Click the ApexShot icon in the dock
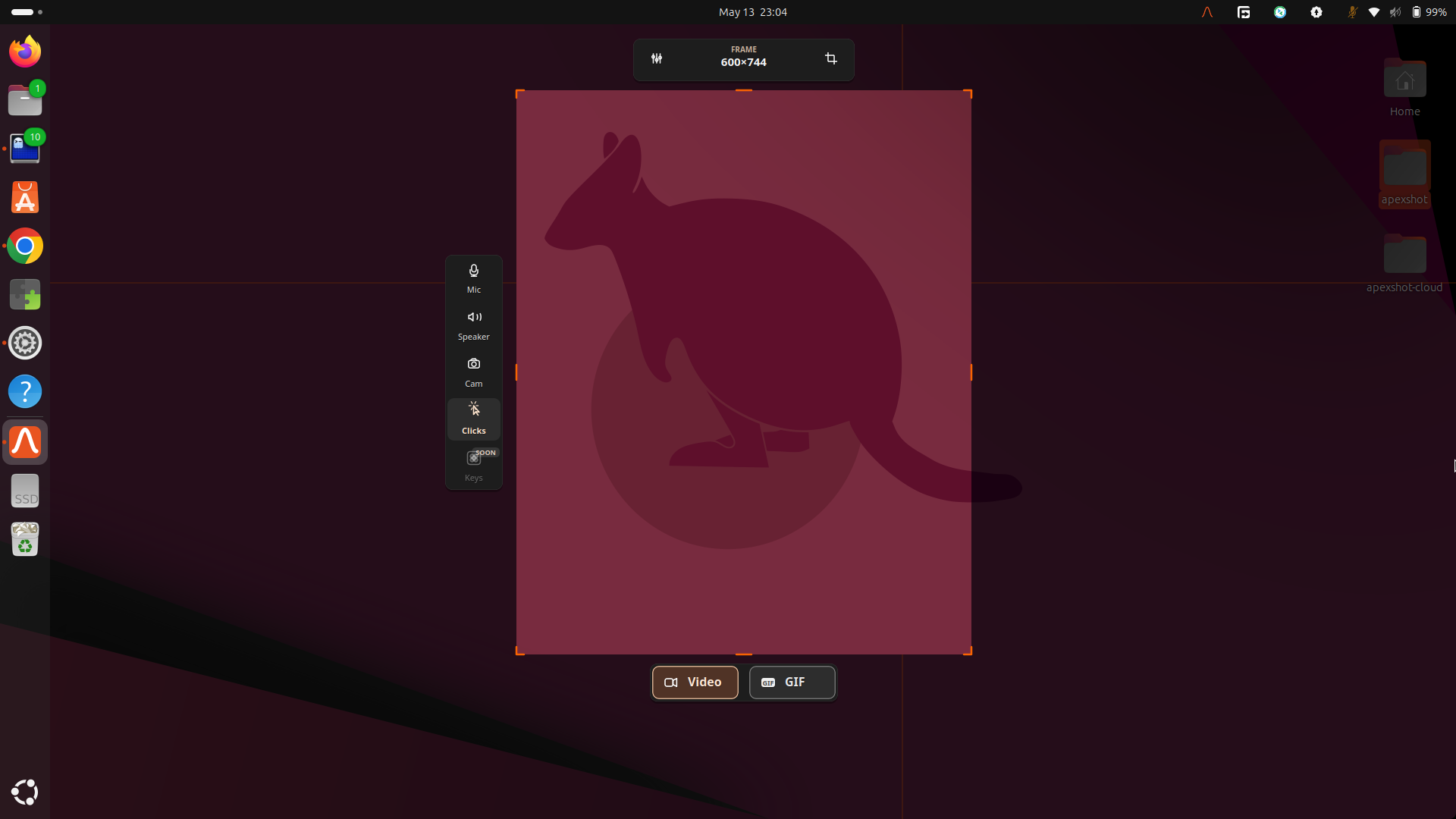The height and width of the screenshot is (819, 1456). (25, 442)
